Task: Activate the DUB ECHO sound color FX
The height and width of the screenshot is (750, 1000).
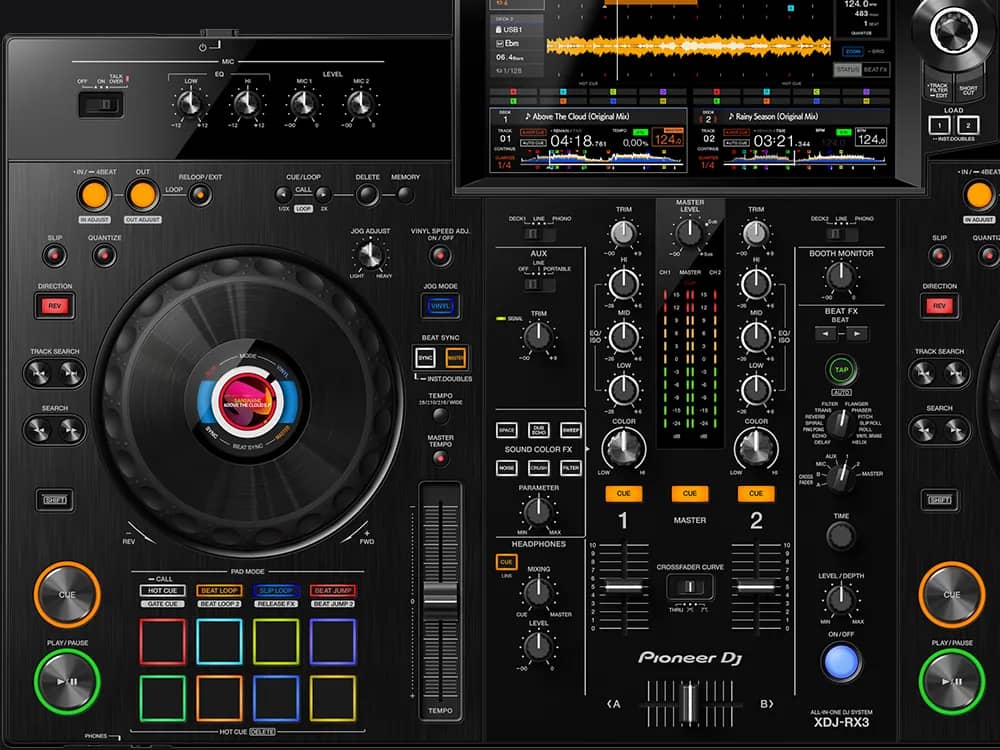Action: 539,430
